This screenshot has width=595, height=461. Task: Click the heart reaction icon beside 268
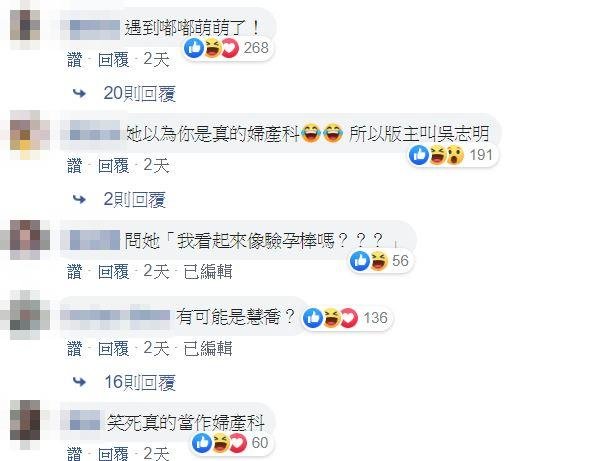(230, 48)
